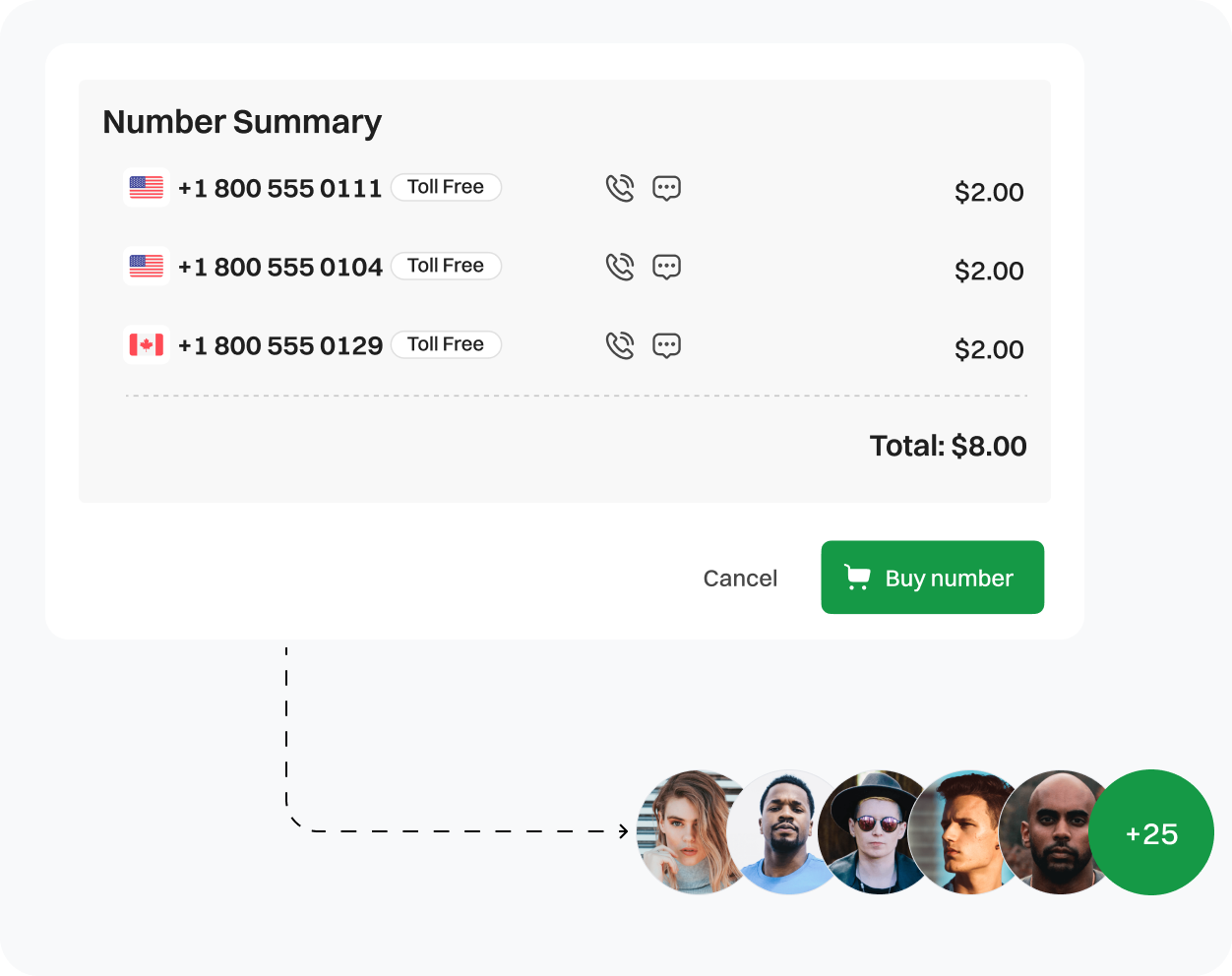Click the shopping cart icon in Buy number button
Screen dimensions: 1232x976
pos(857,578)
